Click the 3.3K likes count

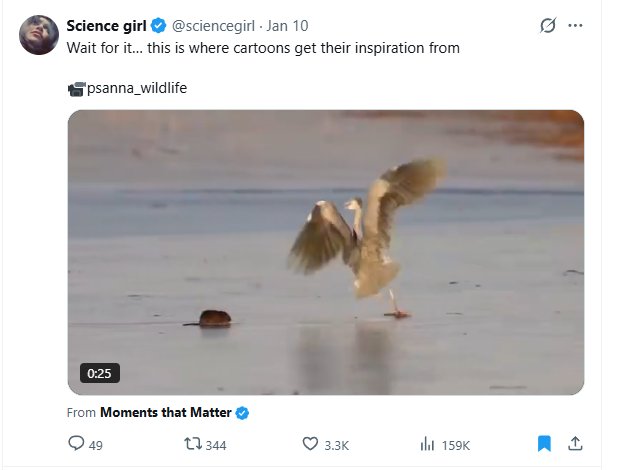coord(337,444)
